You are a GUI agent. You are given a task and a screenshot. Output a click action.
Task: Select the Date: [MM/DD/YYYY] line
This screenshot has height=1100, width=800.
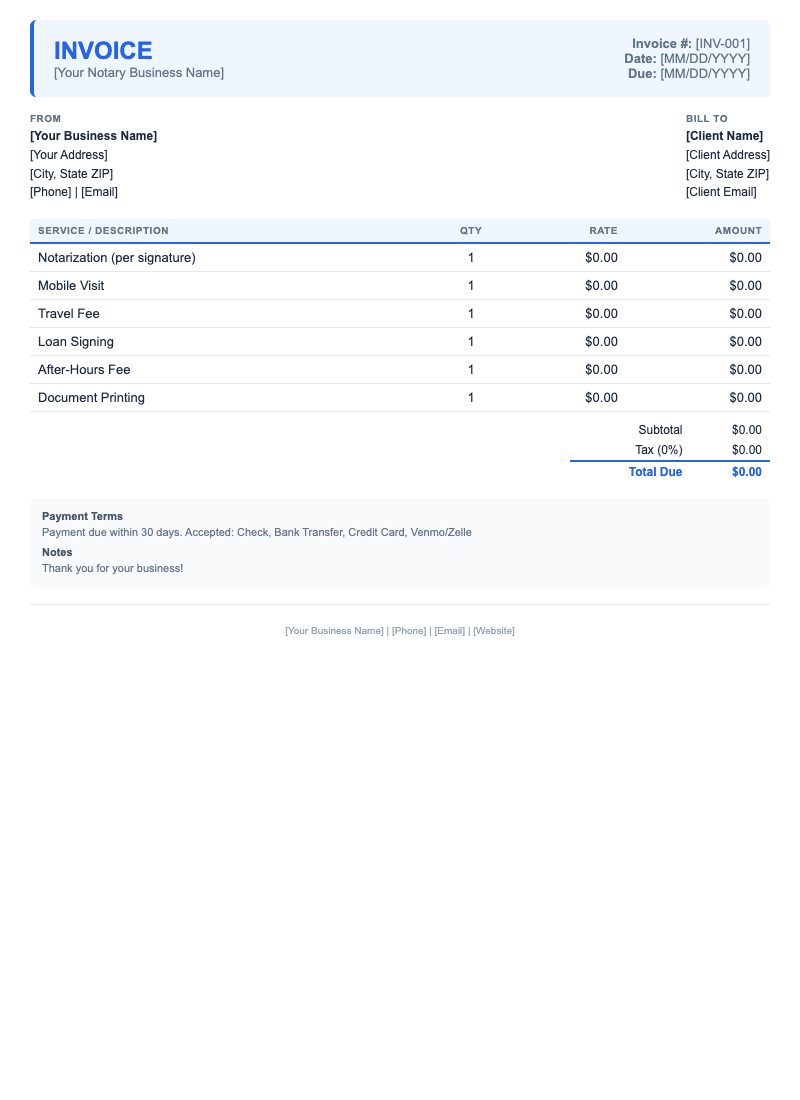(x=687, y=59)
